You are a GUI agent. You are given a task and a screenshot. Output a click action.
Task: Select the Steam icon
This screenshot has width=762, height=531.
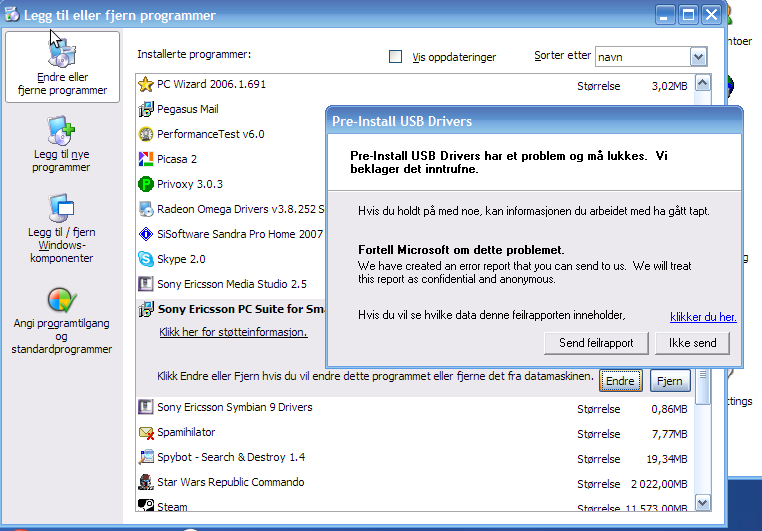click(x=146, y=505)
